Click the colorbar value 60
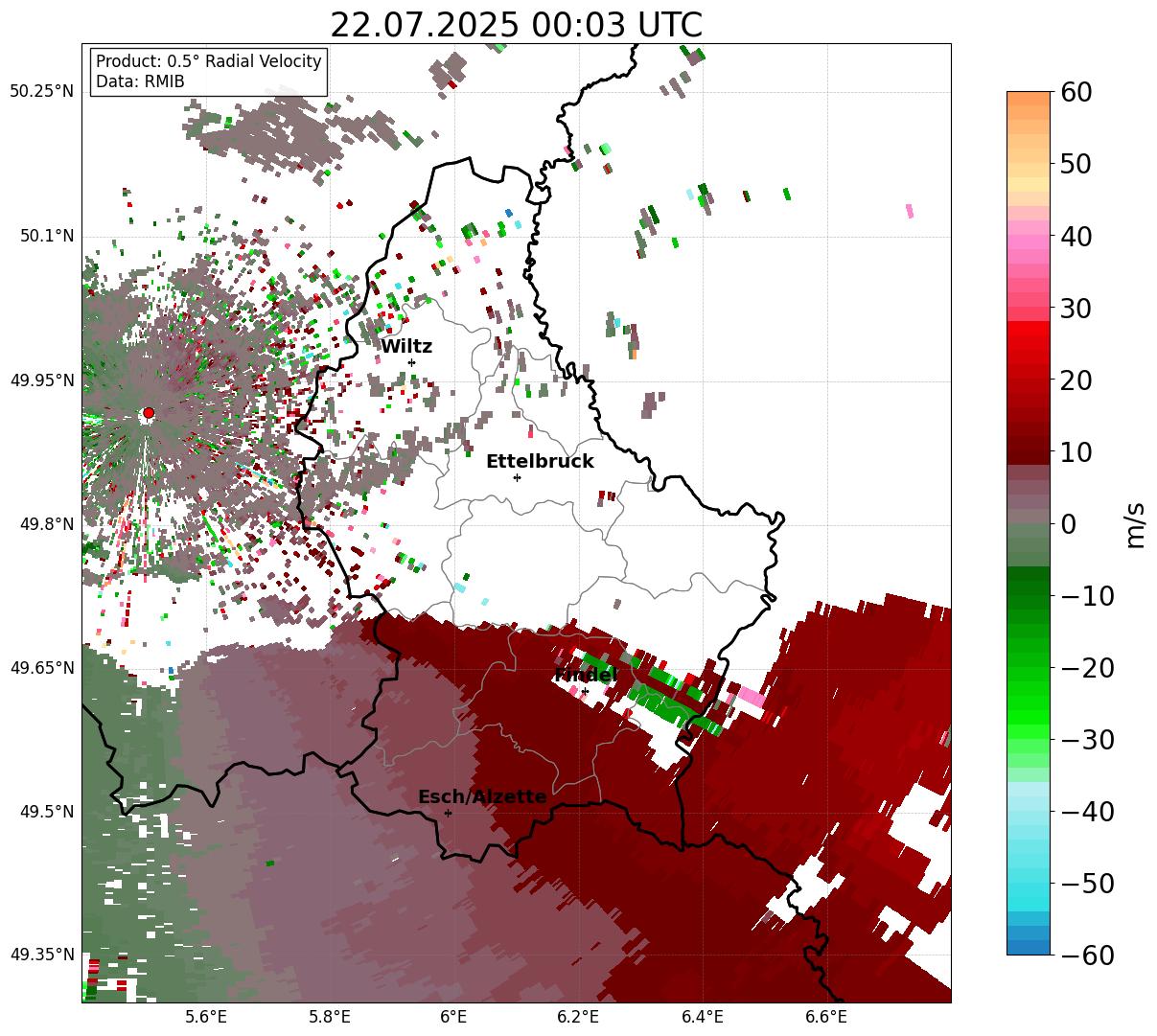 [x=1076, y=92]
